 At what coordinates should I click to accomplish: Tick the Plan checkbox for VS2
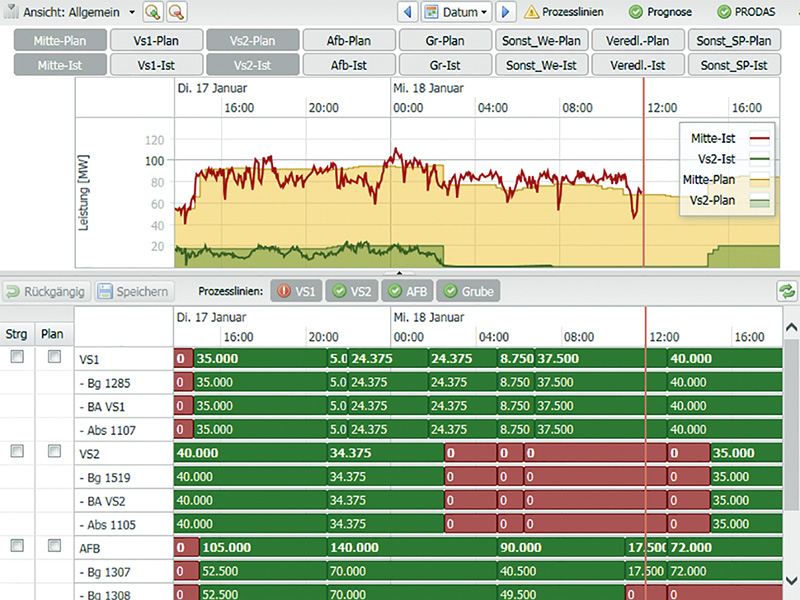click(54, 452)
